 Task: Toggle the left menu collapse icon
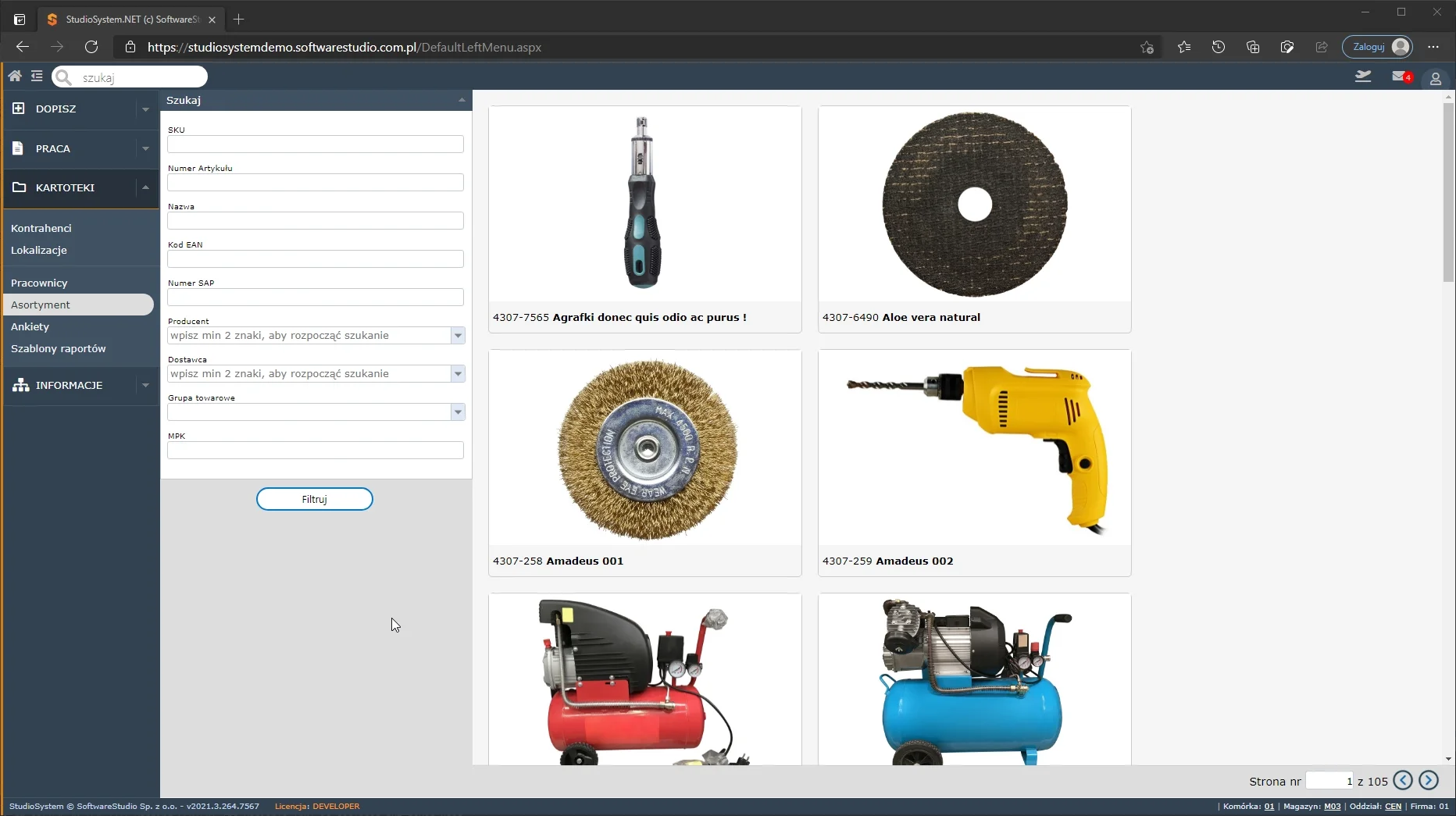pyautogui.click(x=37, y=77)
